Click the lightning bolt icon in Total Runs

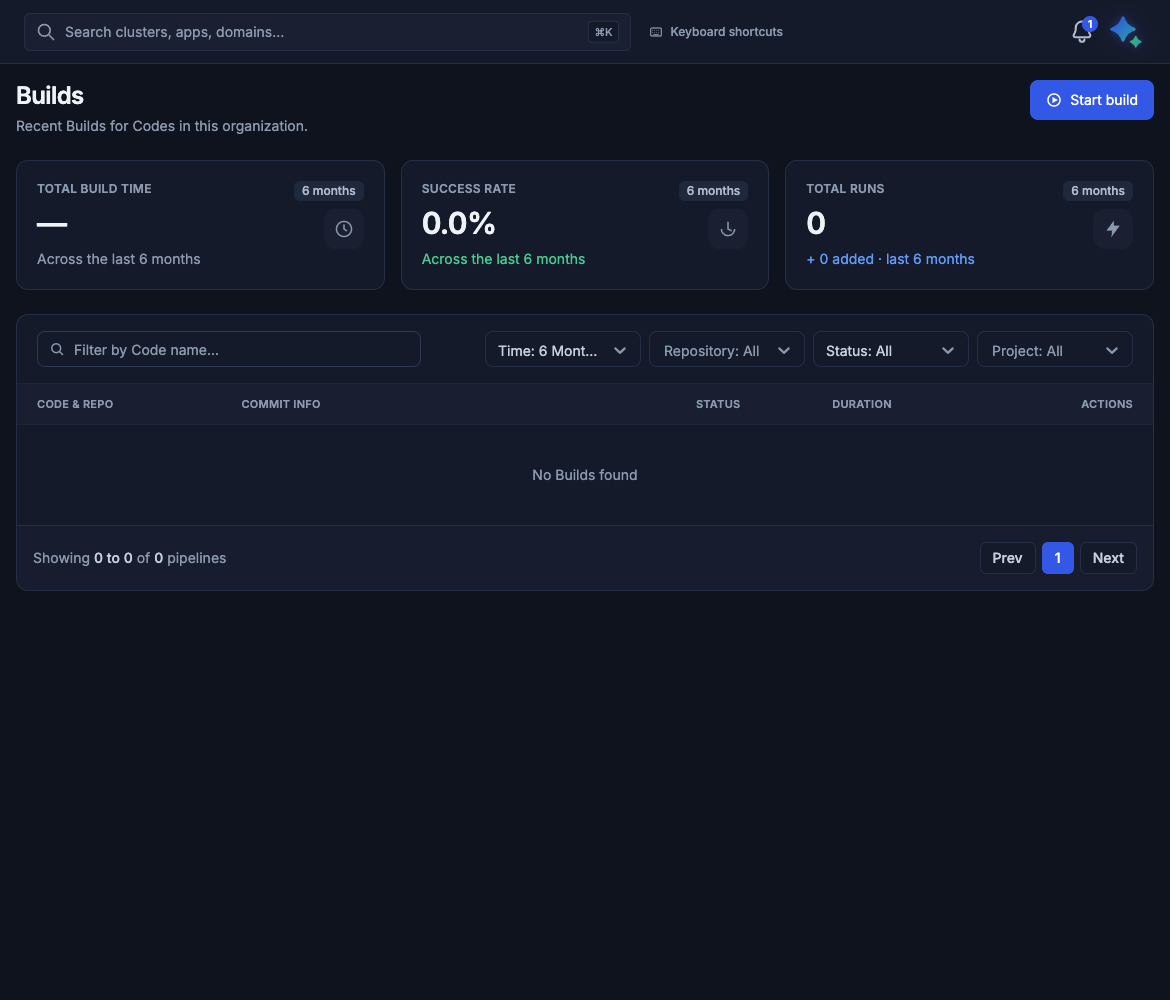click(x=1113, y=229)
